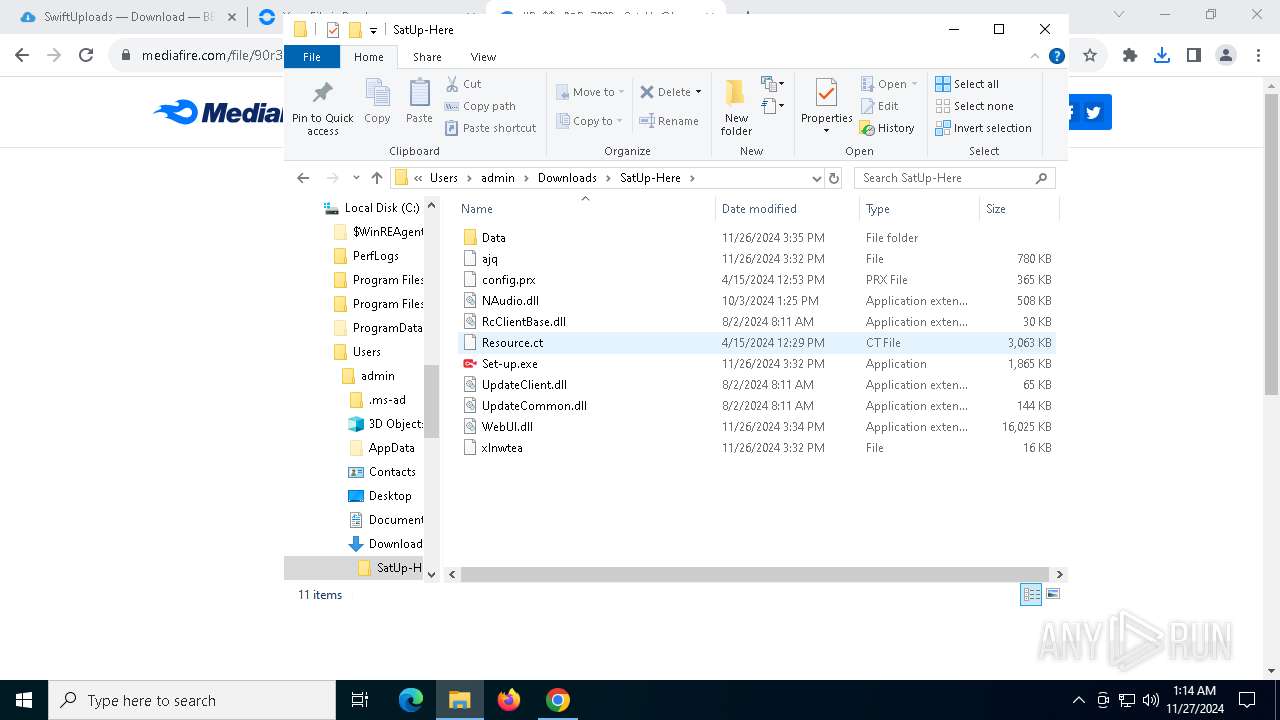Click the History command

pyautogui.click(x=887, y=128)
